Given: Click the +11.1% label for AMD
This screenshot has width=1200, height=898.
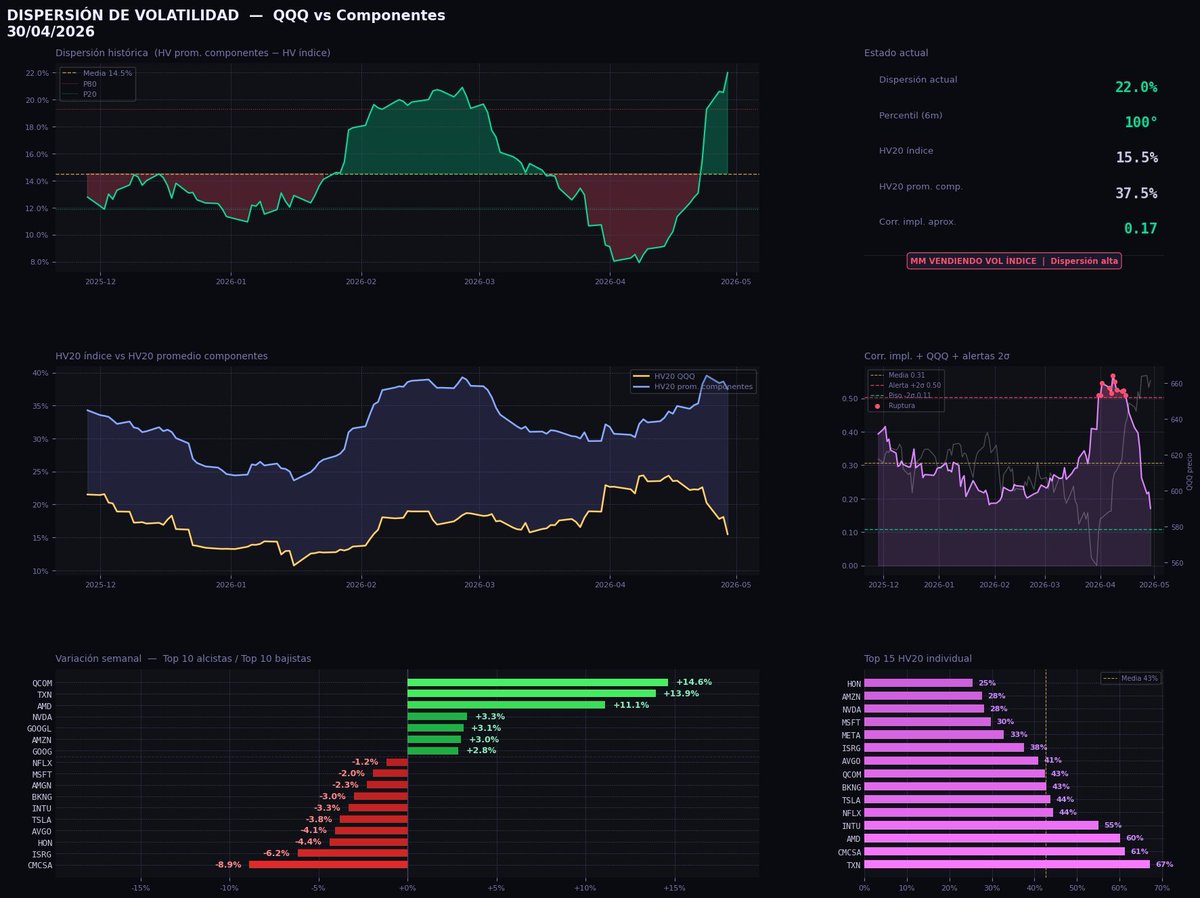Looking at the screenshot, I should 630,705.
